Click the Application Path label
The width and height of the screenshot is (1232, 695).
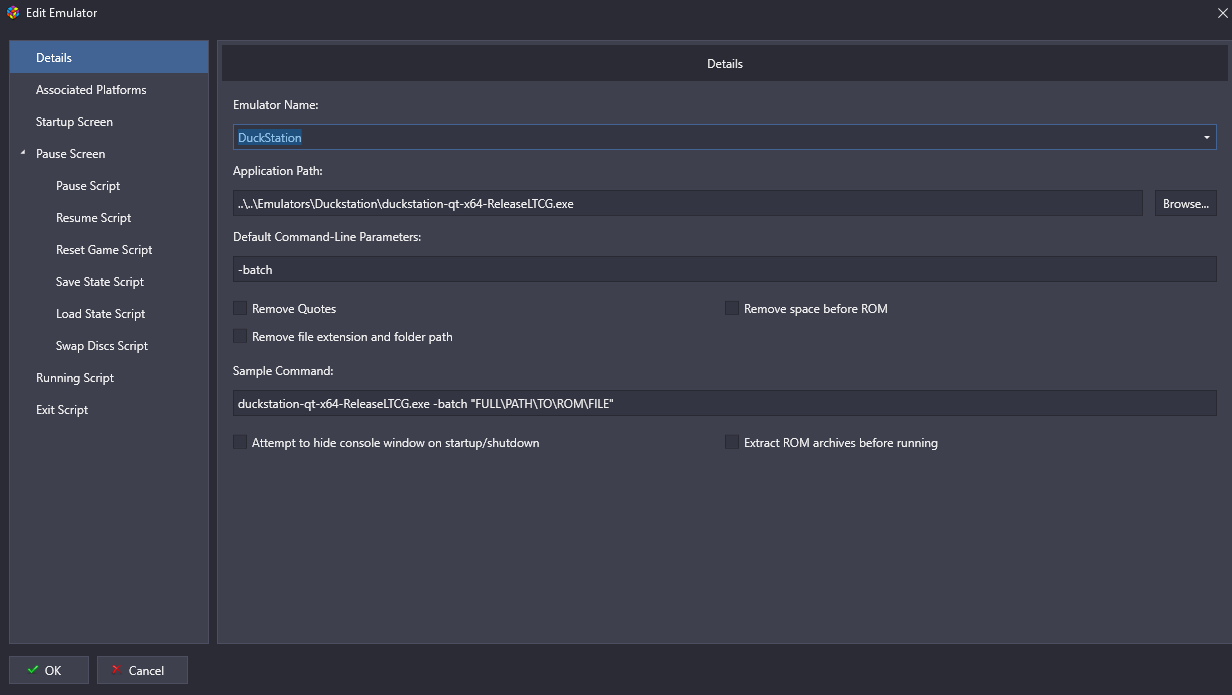click(x=278, y=171)
